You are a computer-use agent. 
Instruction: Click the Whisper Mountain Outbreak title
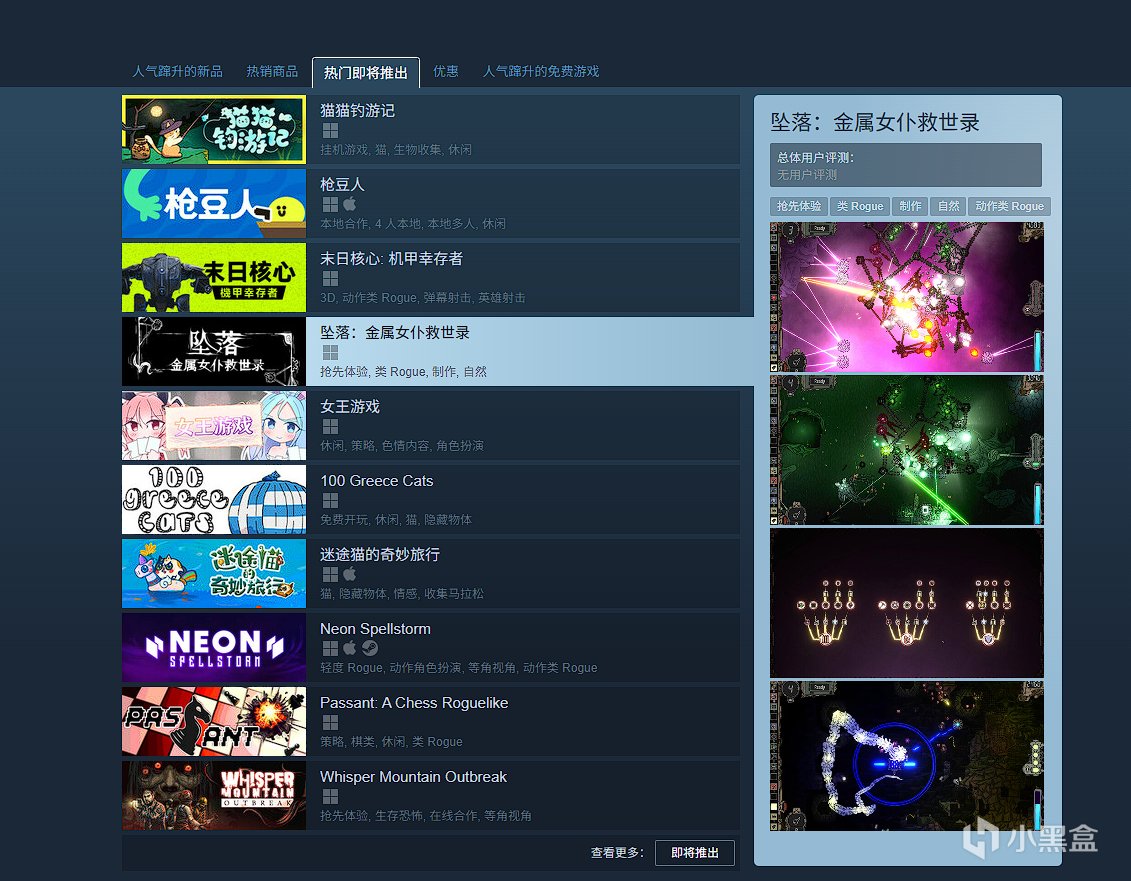(413, 776)
